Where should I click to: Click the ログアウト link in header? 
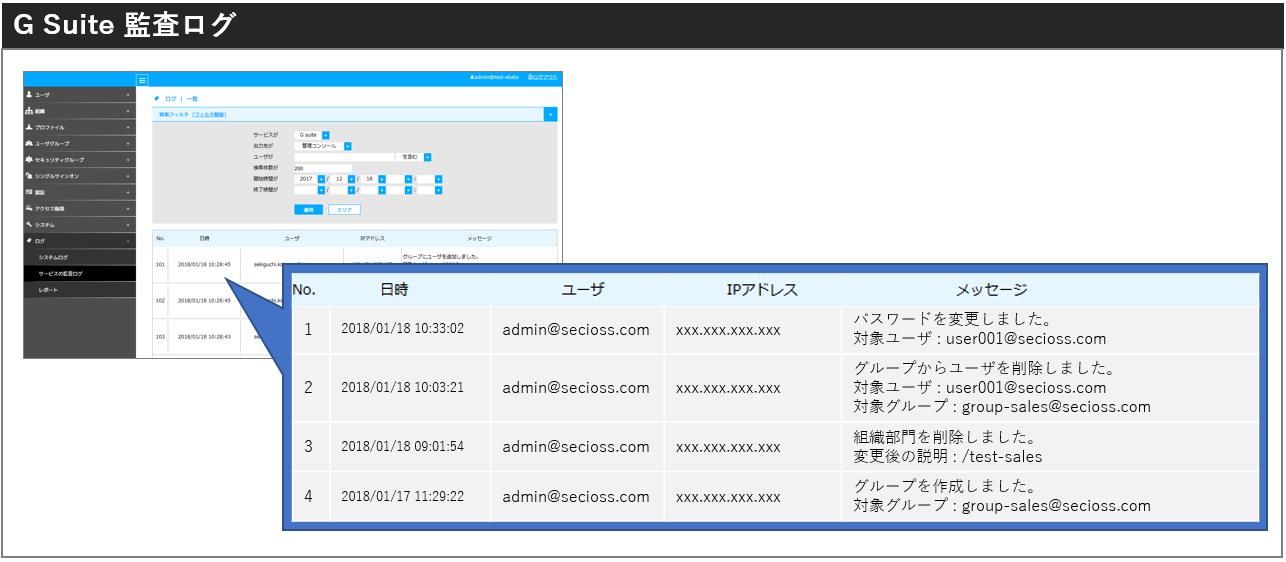tap(543, 77)
